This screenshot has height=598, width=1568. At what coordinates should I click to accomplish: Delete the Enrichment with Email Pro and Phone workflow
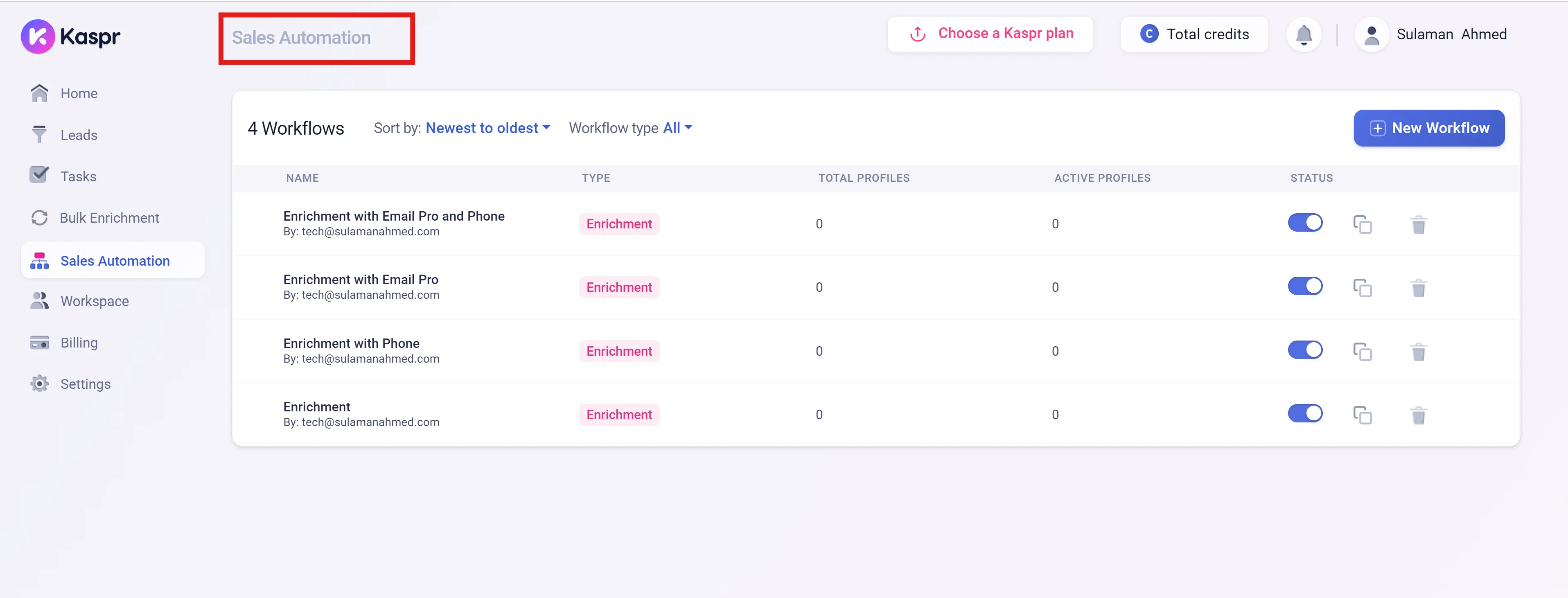pos(1418,224)
